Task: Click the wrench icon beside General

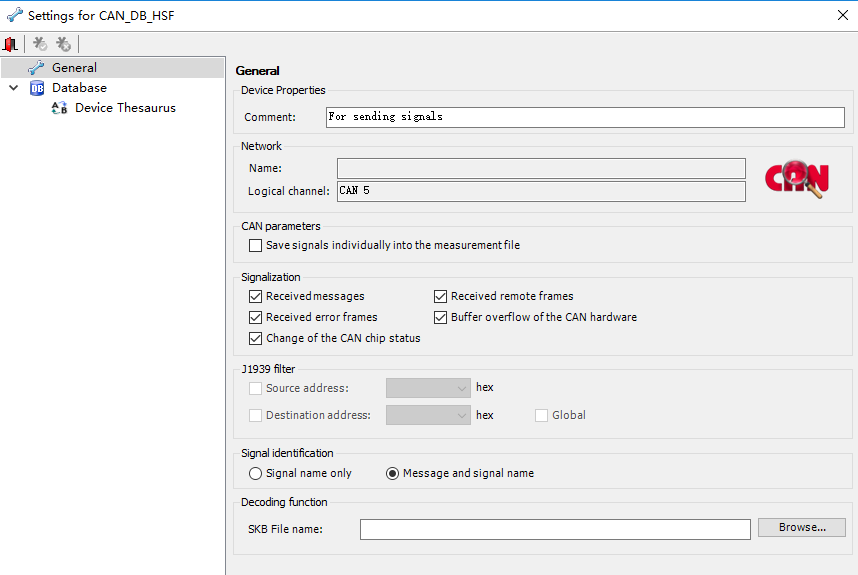Action: [x=36, y=68]
